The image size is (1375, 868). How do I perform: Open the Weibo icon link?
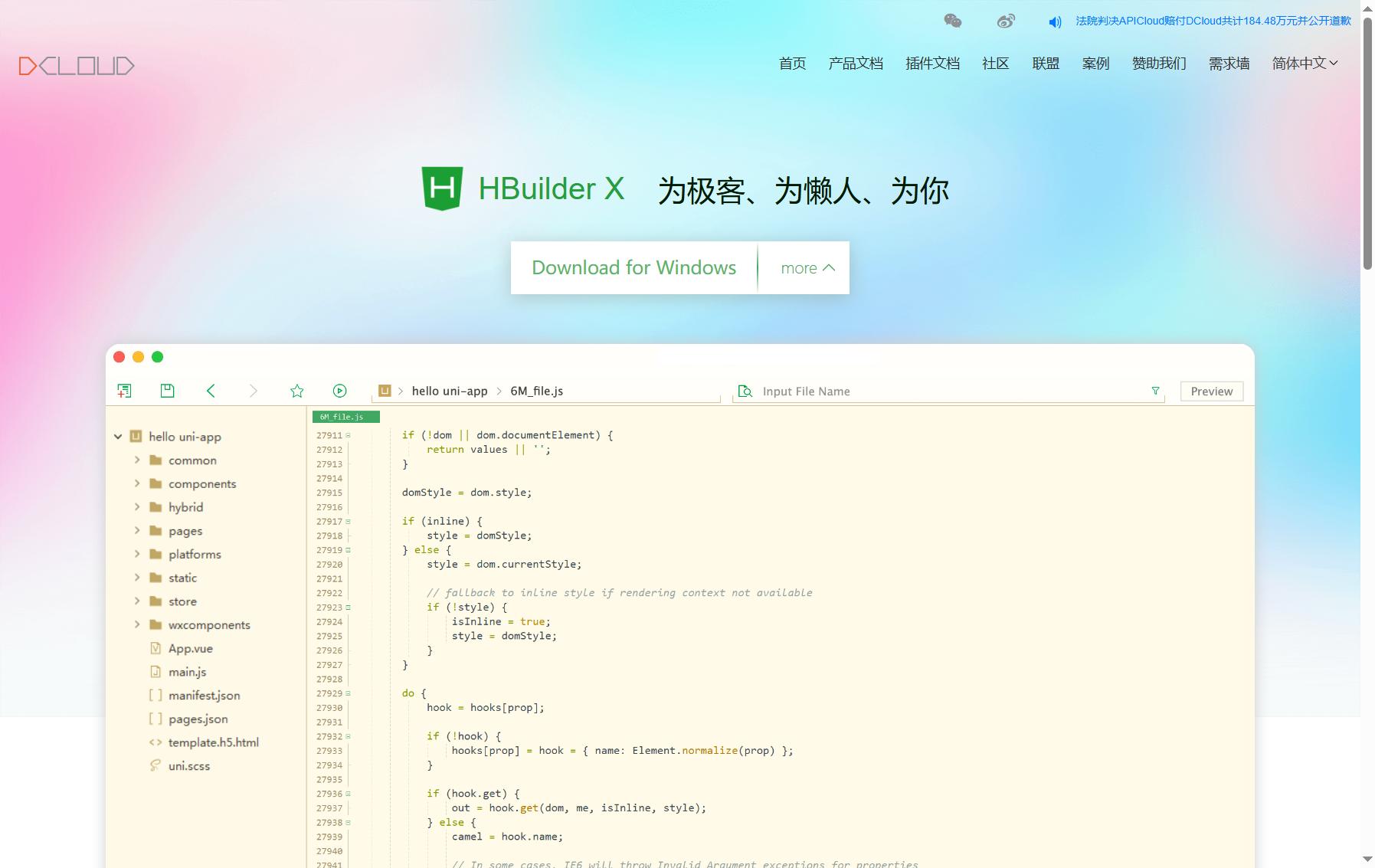(x=1006, y=21)
